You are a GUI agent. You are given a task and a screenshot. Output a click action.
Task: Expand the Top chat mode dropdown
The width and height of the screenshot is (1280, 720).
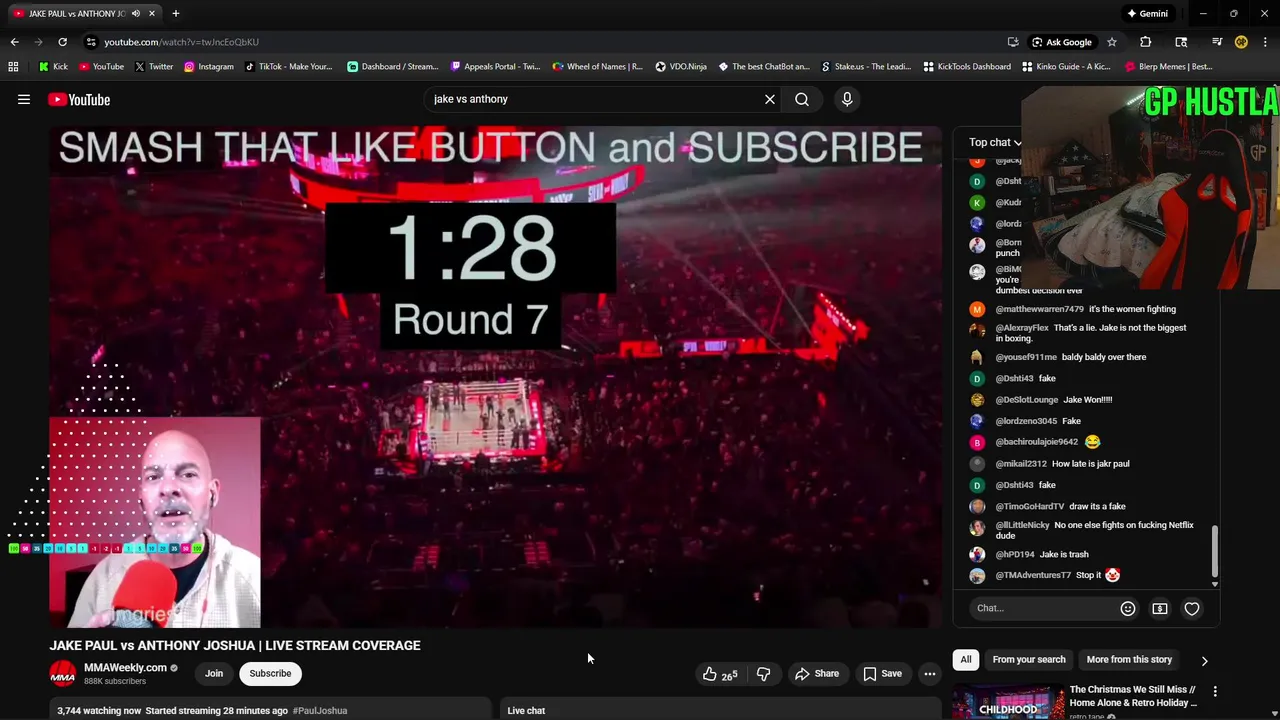996,142
